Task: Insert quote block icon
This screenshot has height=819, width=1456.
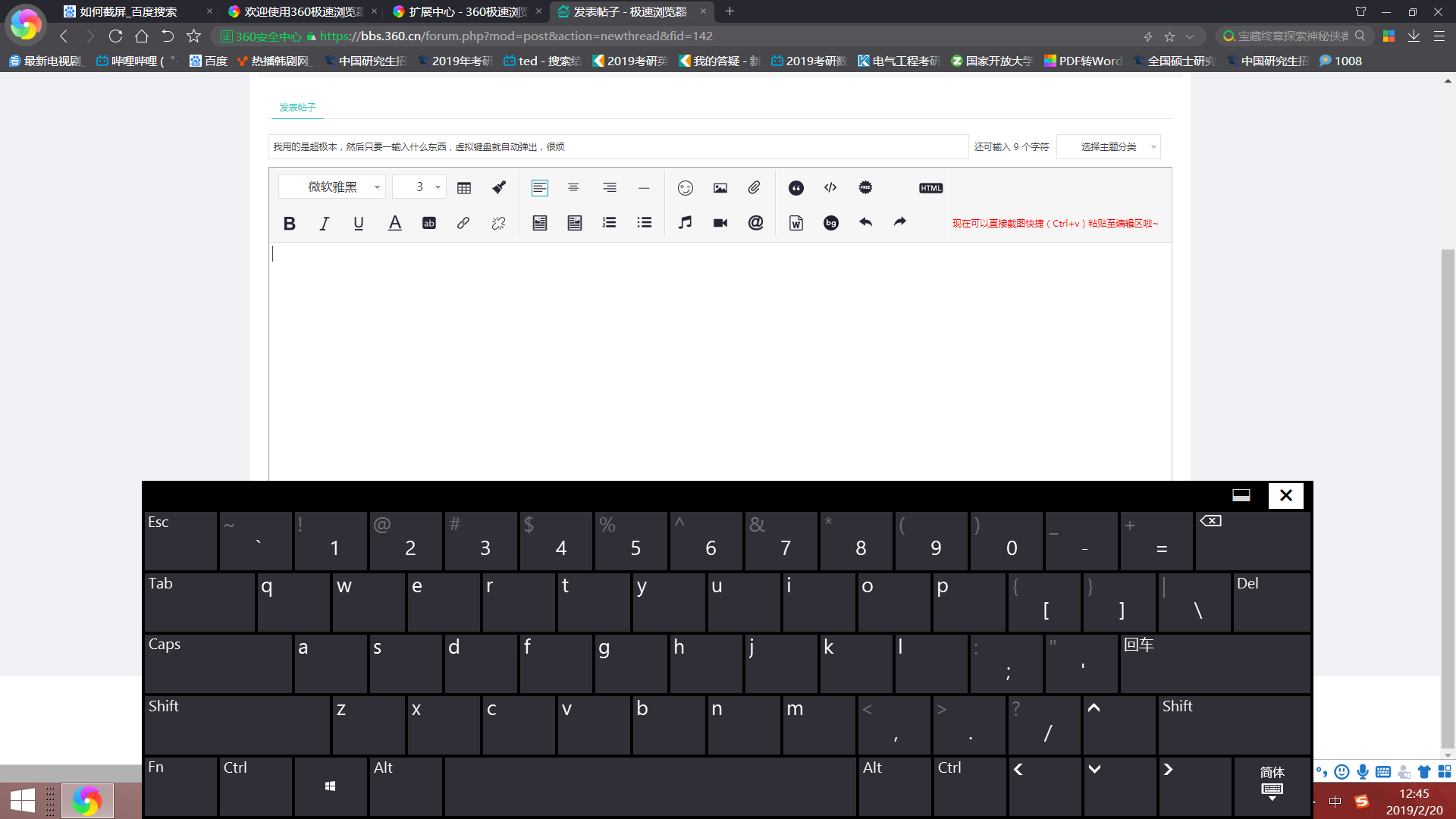Action: pyautogui.click(x=795, y=188)
